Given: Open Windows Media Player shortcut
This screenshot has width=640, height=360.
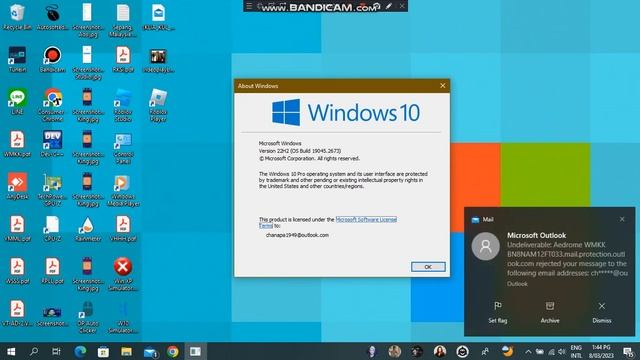Looking at the screenshot, I should pyautogui.click(x=123, y=189).
